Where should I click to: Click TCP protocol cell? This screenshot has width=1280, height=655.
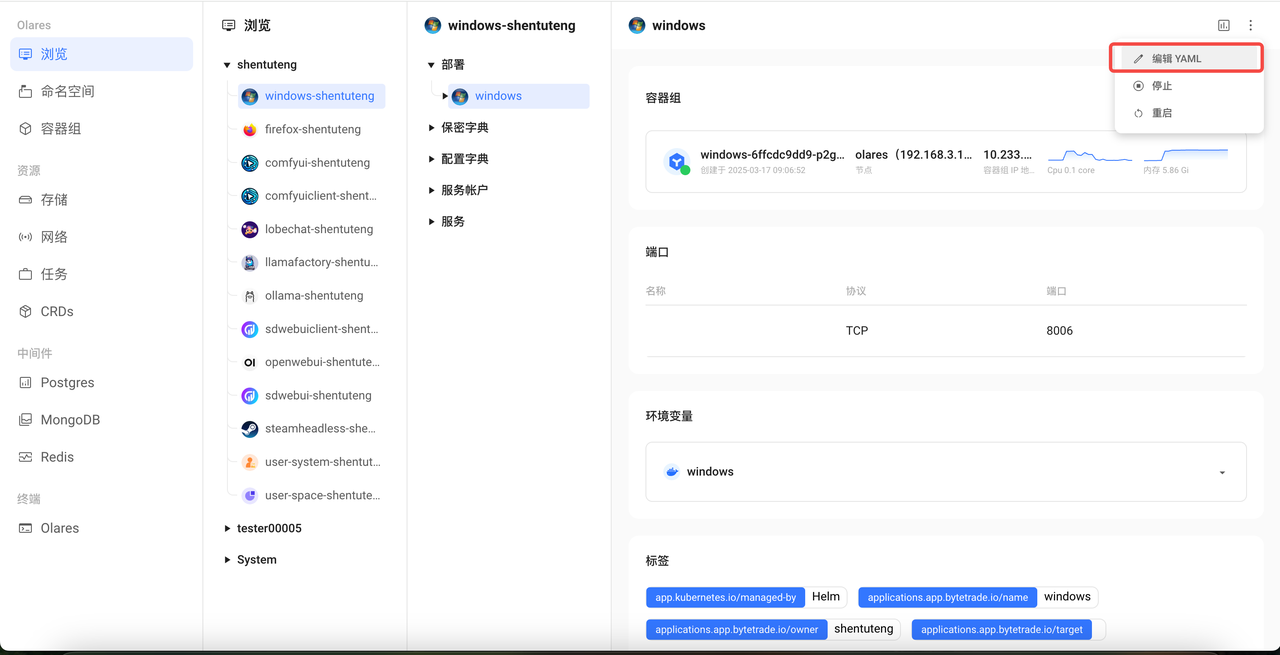click(857, 331)
